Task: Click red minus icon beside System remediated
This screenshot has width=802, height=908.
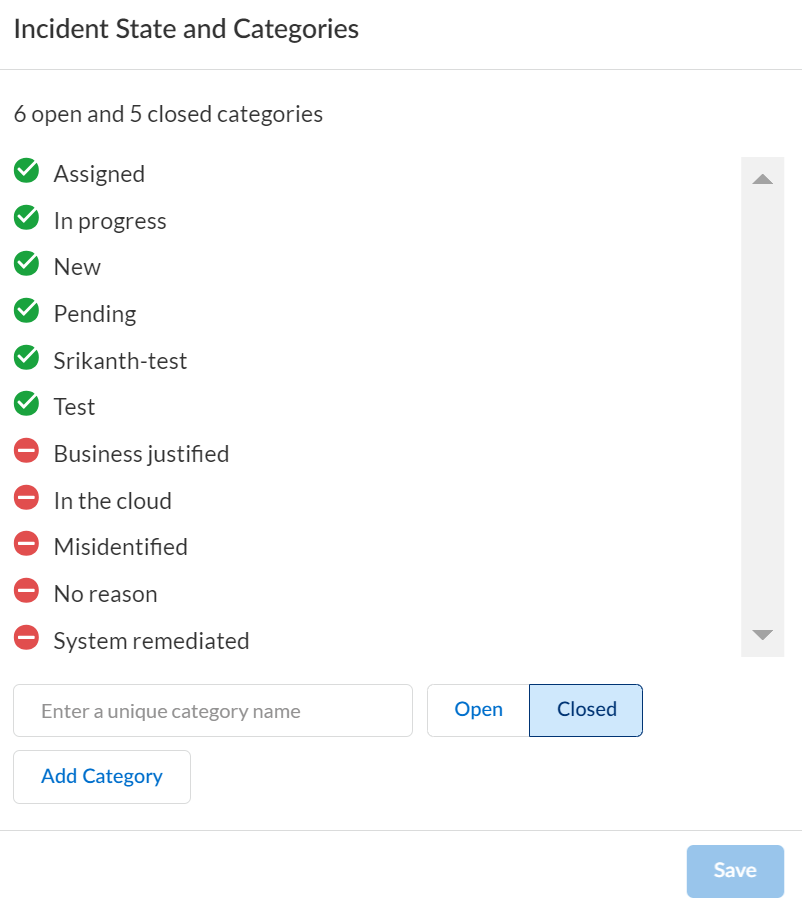Action: pyautogui.click(x=26, y=638)
